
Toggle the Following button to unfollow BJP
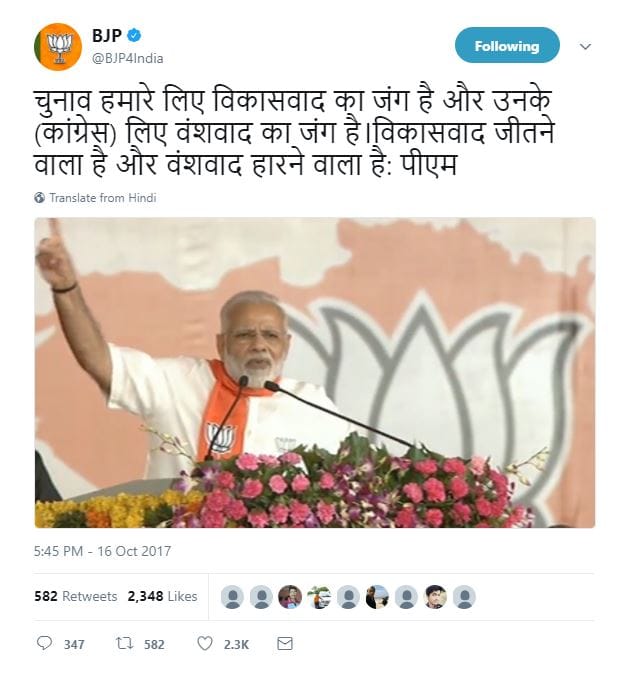pos(507,46)
